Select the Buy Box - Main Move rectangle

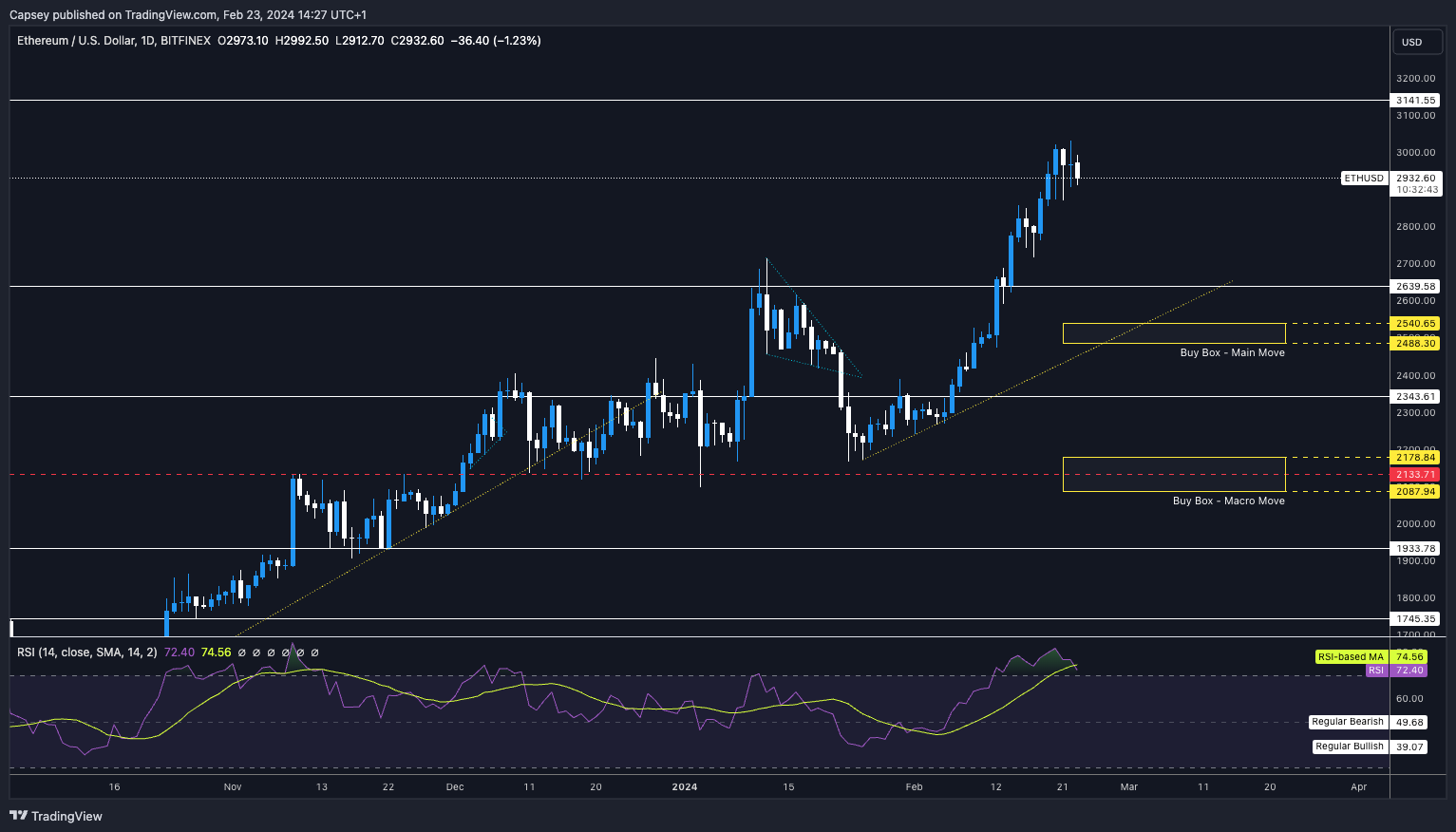1173,333
